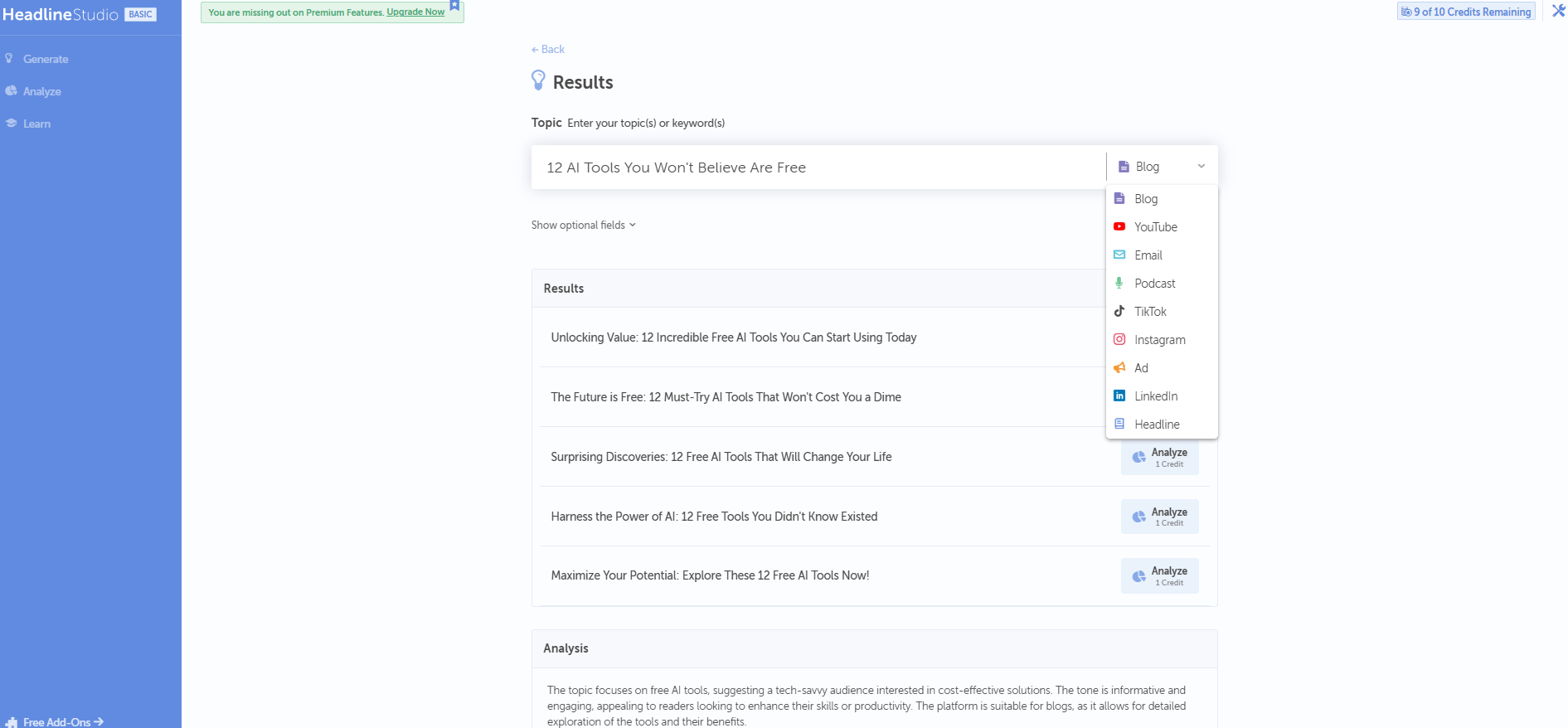The image size is (1568, 728).
Task: Click the Podcast microphone icon
Action: click(1119, 283)
